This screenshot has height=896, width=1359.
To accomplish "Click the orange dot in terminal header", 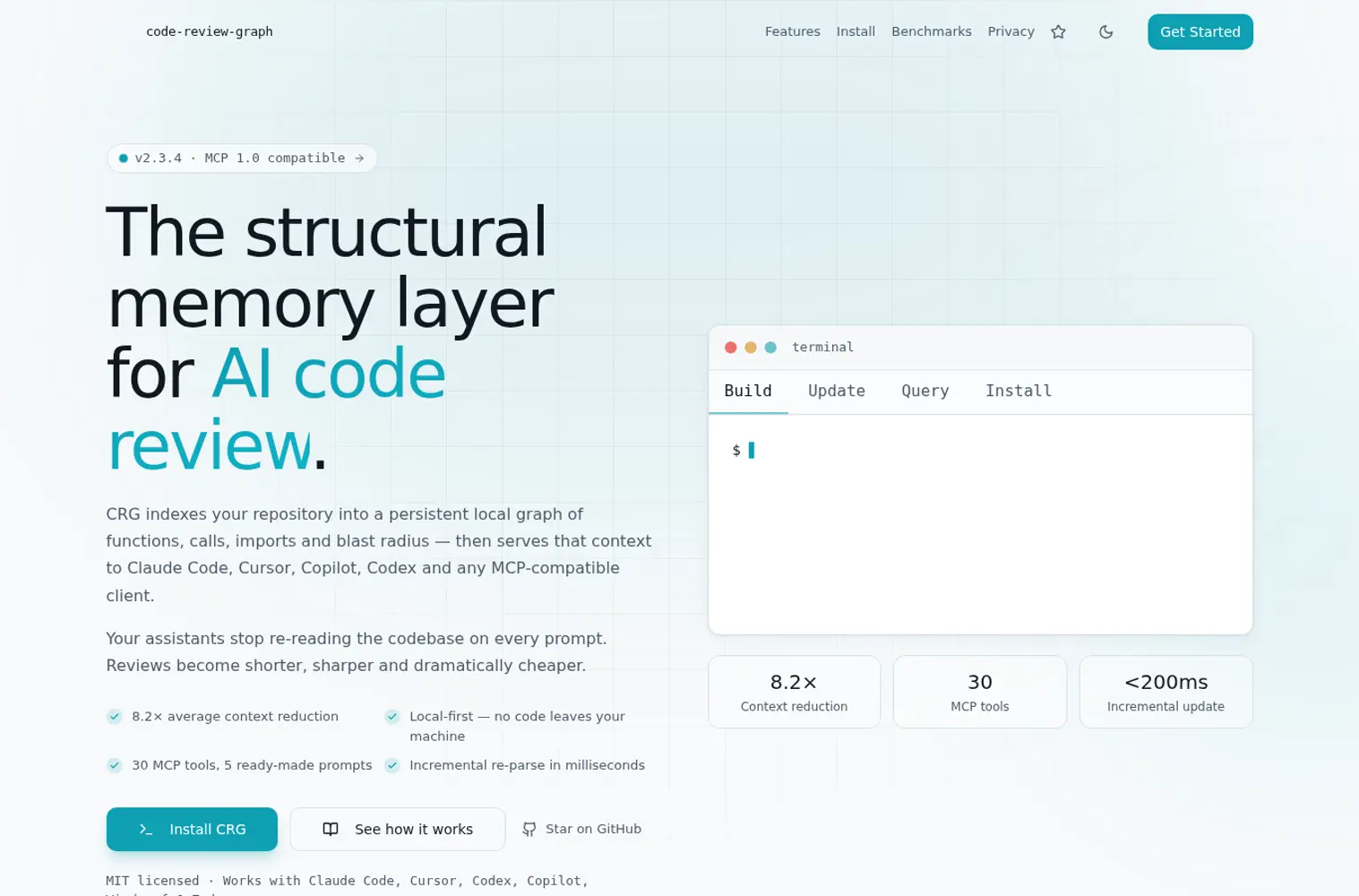I will pos(750,348).
